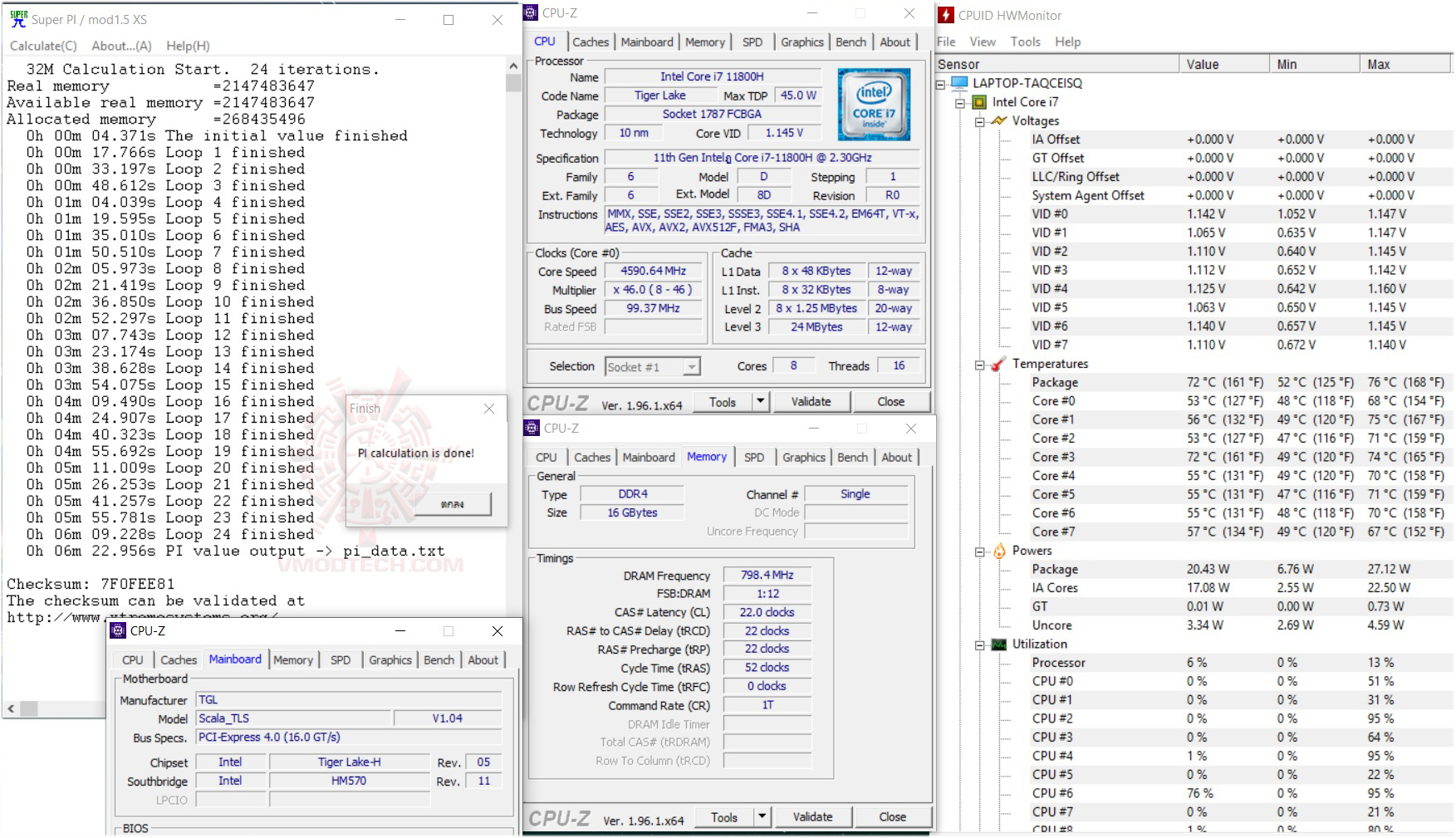
Task: Switch to CPU tab in CPU-Z Mainboard window
Action: click(x=133, y=660)
